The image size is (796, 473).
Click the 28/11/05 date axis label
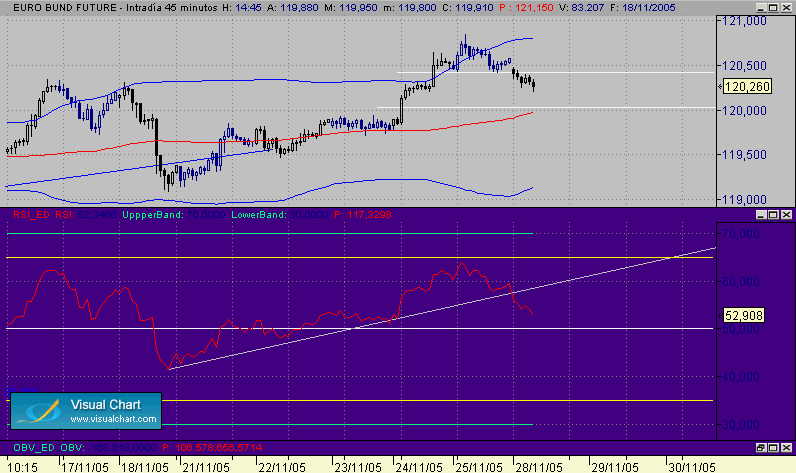pyautogui.click(x=539, y=467)
